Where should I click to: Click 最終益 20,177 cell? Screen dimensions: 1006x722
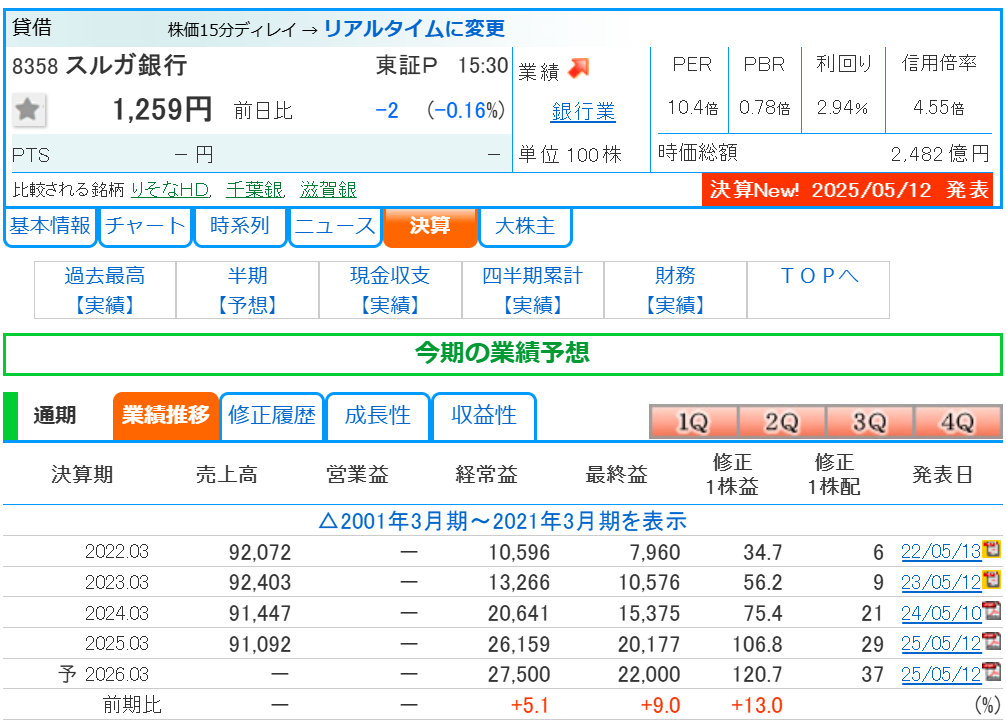[649, 644]
